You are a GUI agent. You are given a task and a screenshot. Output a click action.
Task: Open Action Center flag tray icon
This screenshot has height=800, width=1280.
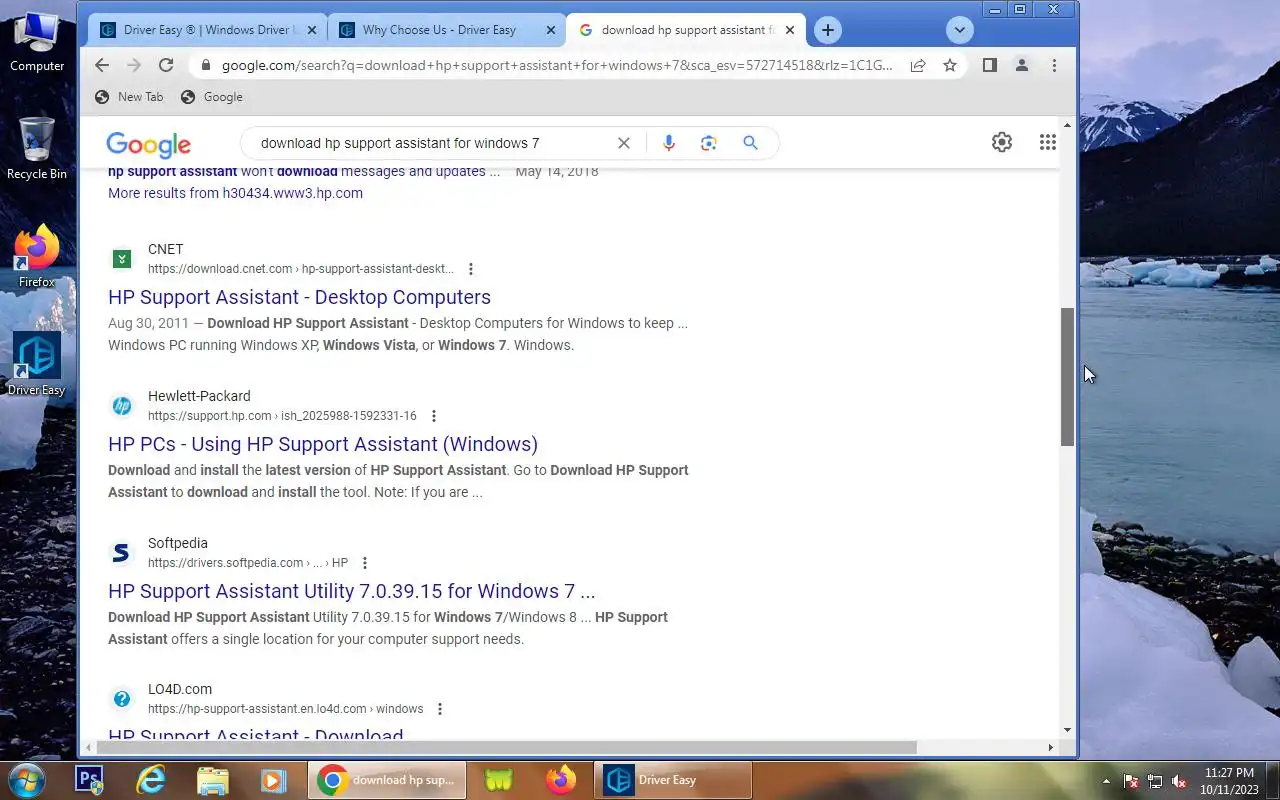tap(1131, 781)
